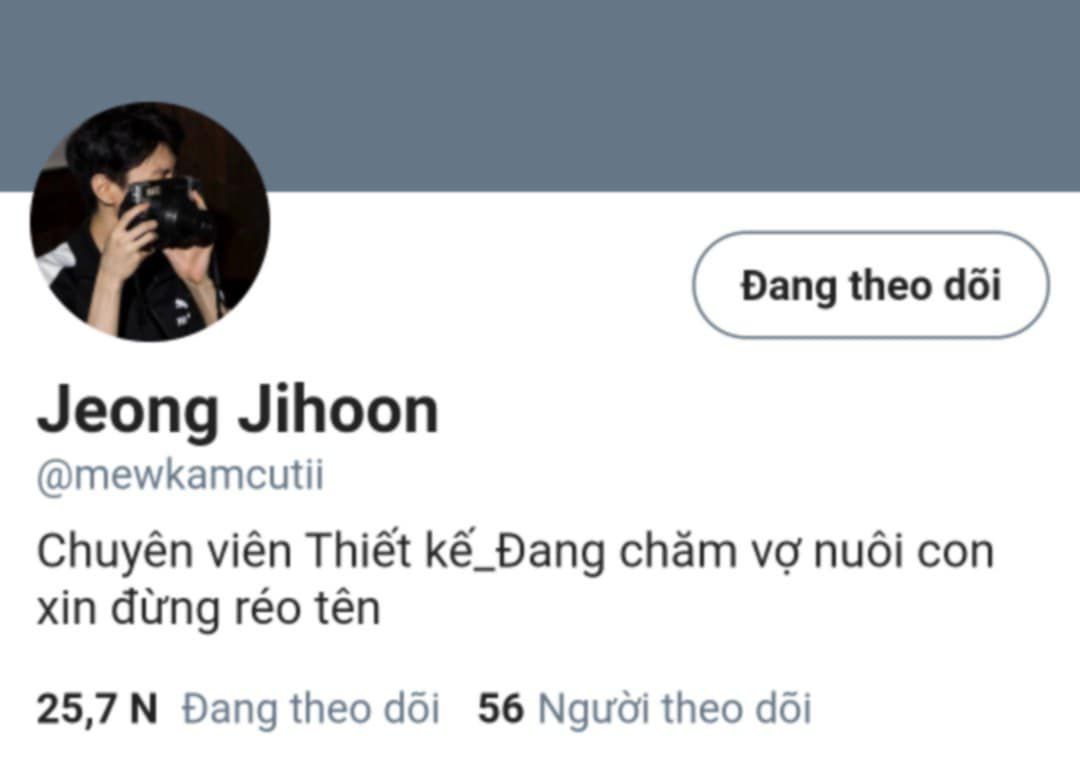The width and height of the screenshot is (1080, 780).
Task: Click the bio line "xin đừng réo tên"
Action: click(x=208, y=608)
